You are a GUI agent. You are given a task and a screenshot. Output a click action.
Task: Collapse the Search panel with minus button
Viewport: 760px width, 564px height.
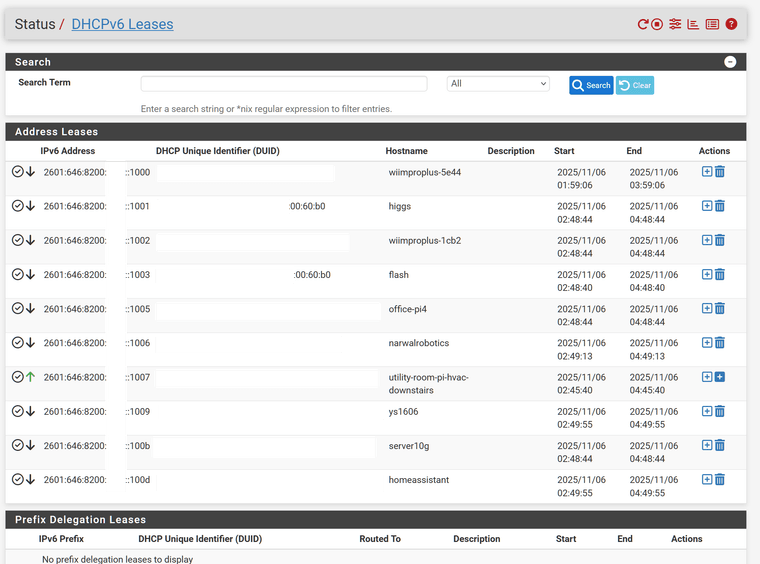730,62
